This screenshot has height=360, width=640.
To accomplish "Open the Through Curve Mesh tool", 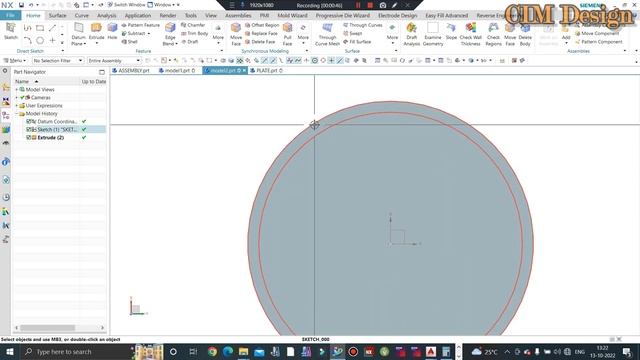I will coord(327,34).
